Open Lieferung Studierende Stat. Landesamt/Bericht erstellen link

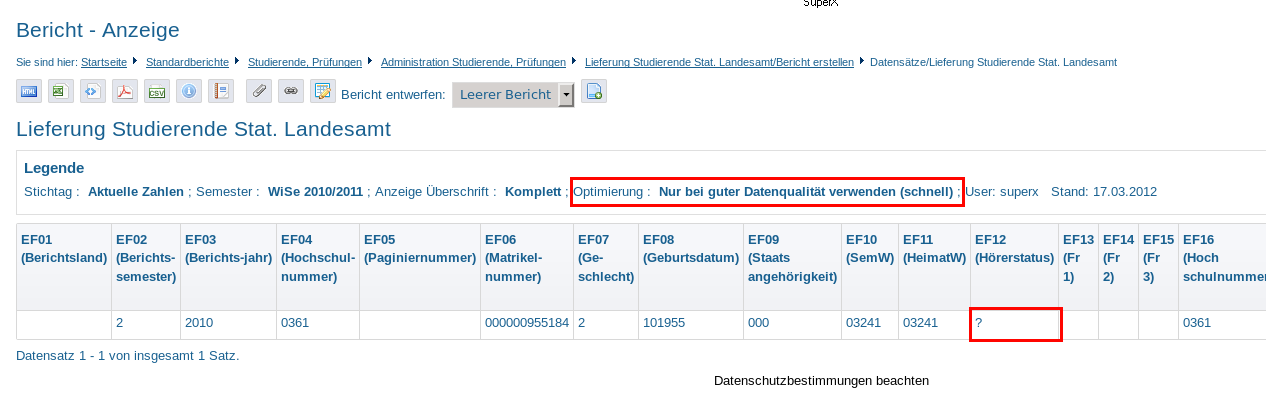[x=719, y=62]
